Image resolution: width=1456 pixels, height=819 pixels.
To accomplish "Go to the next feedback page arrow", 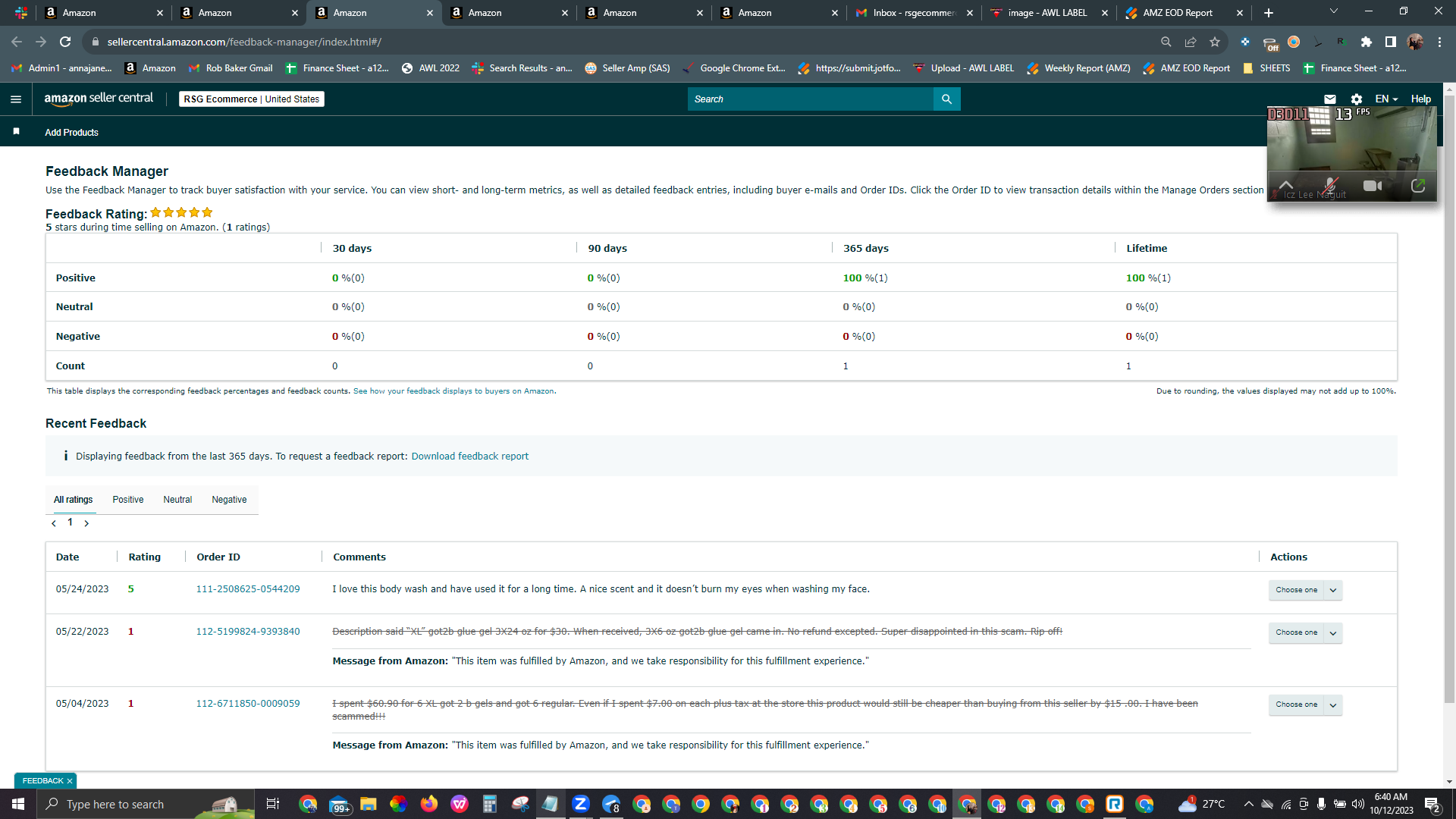I will pyautogui.click(x=86, y=523).
